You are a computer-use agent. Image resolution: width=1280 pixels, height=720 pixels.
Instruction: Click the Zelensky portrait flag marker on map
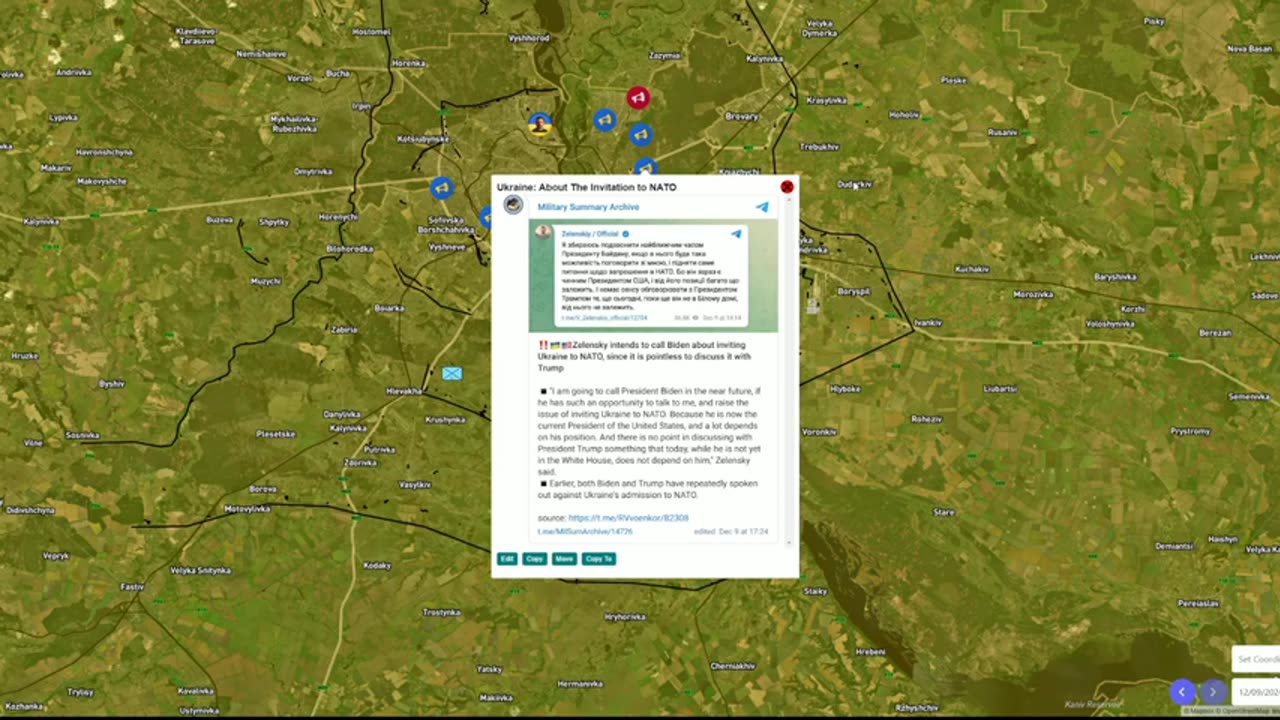[540, 125]
